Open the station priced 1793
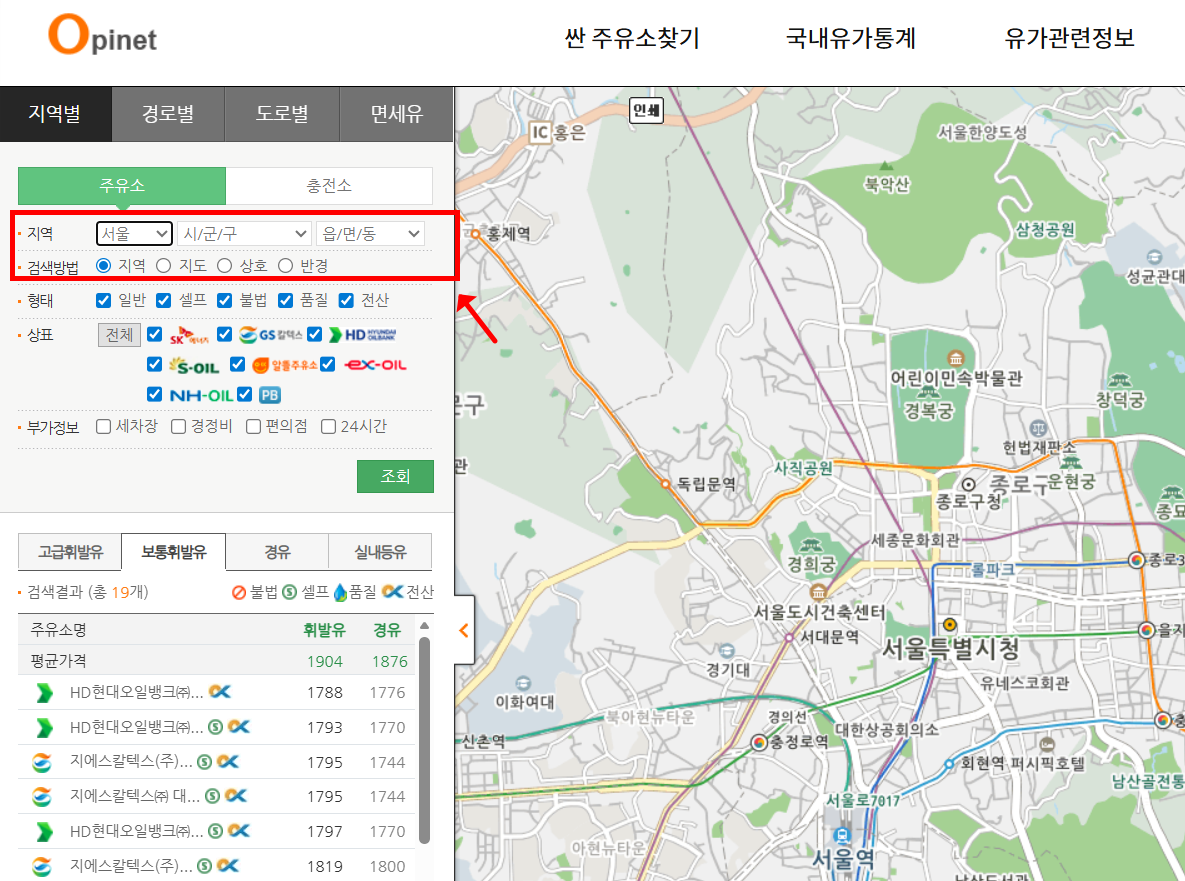 pyautogui.click(x=216, y=728)
